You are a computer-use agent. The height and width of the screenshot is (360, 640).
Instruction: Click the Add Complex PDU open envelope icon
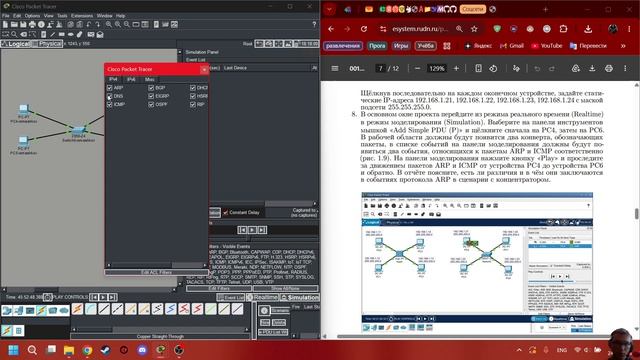coord(100,35)
